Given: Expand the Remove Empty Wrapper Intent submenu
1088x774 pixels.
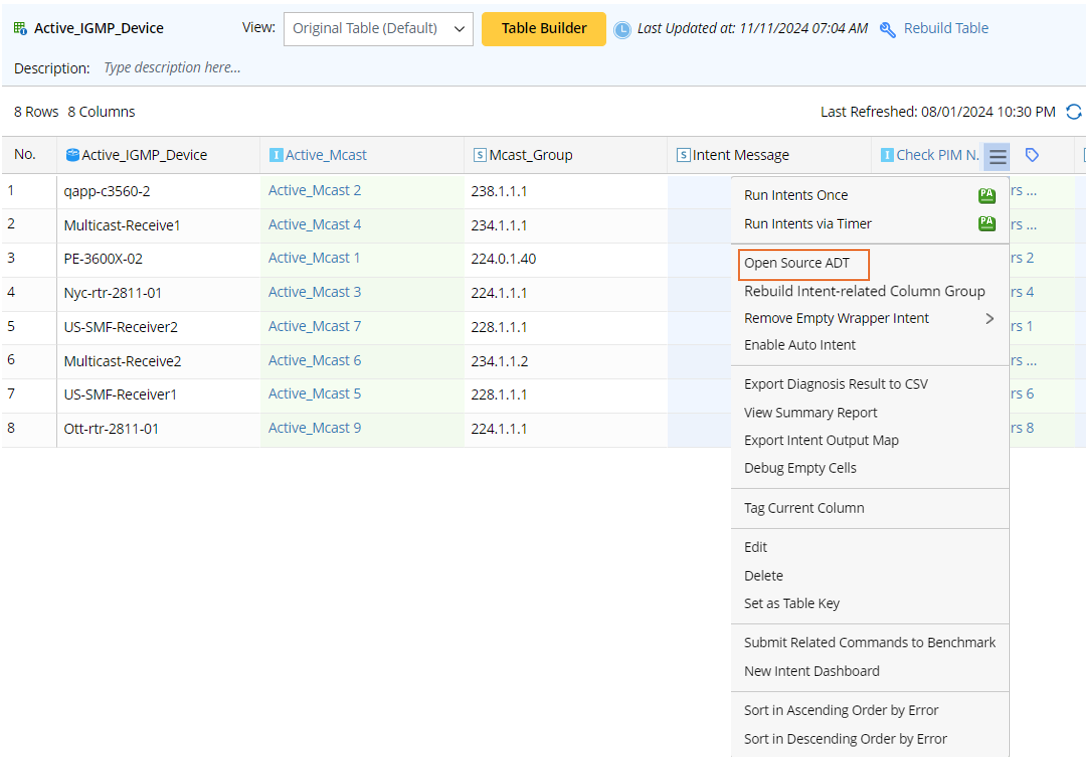Looking at the screenshot, I should coord(990,319).
